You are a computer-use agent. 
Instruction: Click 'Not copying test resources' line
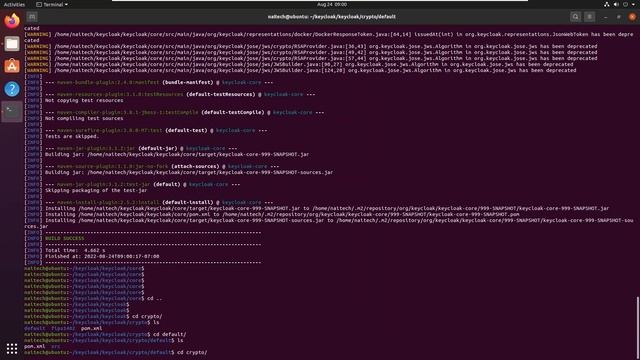pyautogui.click(x=84, y=100)
